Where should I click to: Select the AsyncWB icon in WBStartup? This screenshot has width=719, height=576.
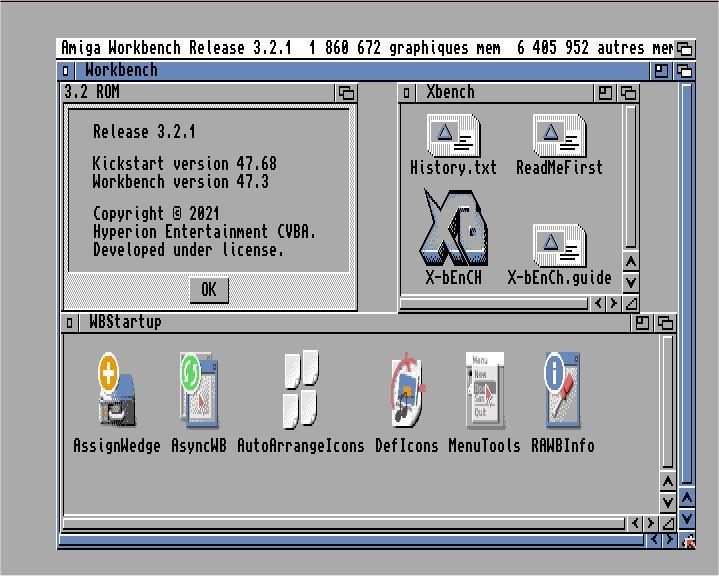point(199,390)
